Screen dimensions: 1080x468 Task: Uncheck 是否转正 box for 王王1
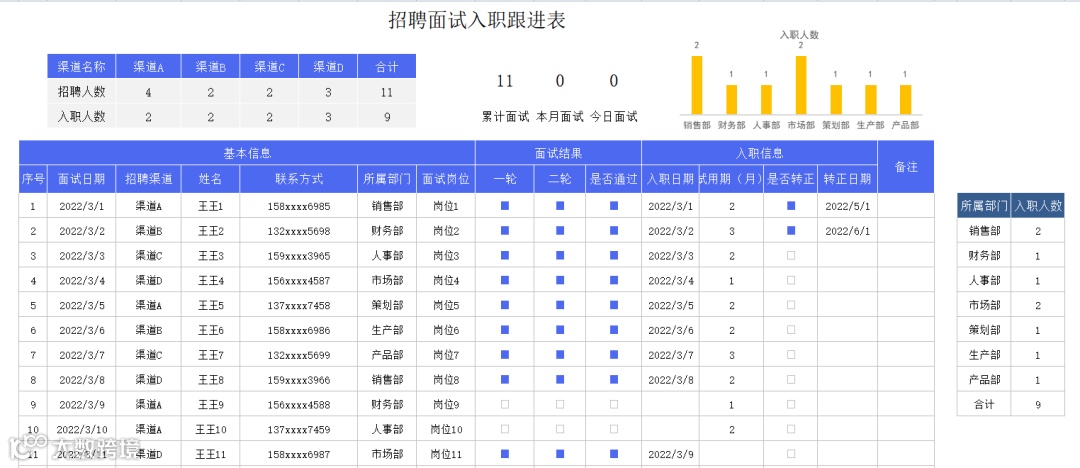pos(791,205)
